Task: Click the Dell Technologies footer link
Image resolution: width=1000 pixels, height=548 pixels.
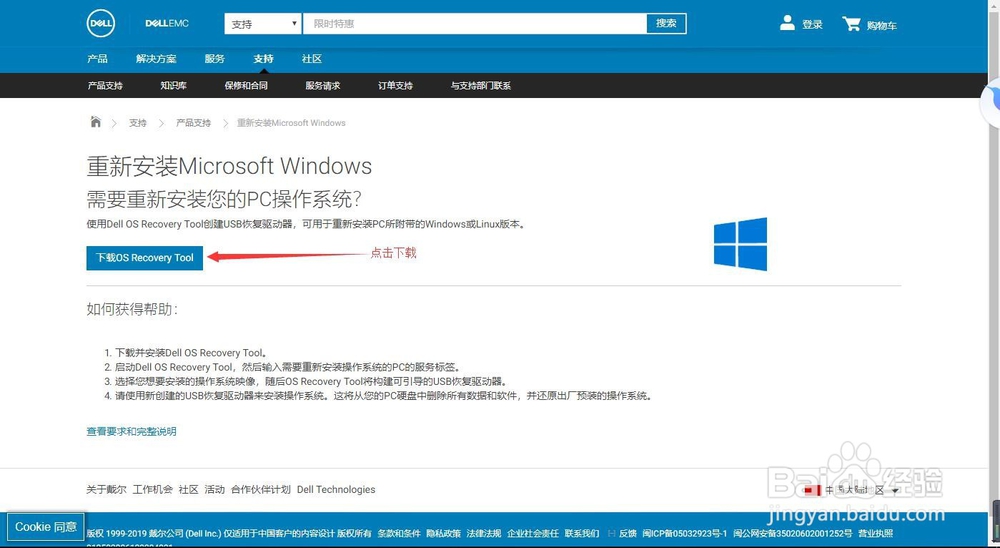Action: 336,489
